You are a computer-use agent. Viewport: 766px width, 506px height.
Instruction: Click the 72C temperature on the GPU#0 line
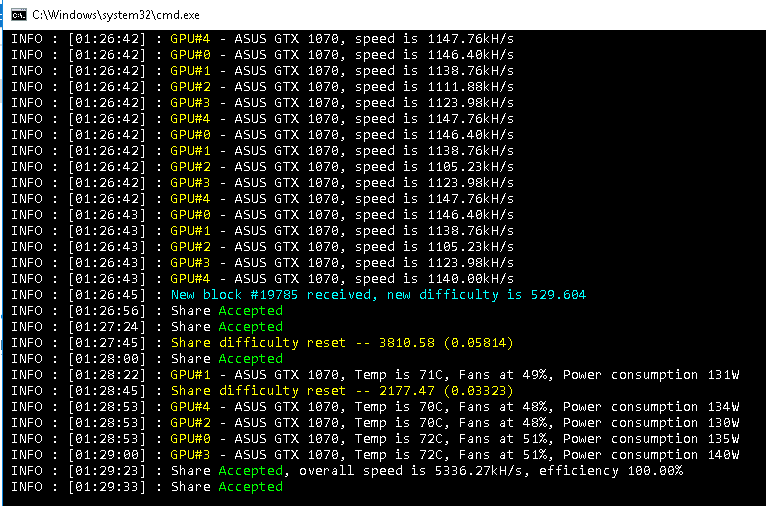[x=431, y=439]
